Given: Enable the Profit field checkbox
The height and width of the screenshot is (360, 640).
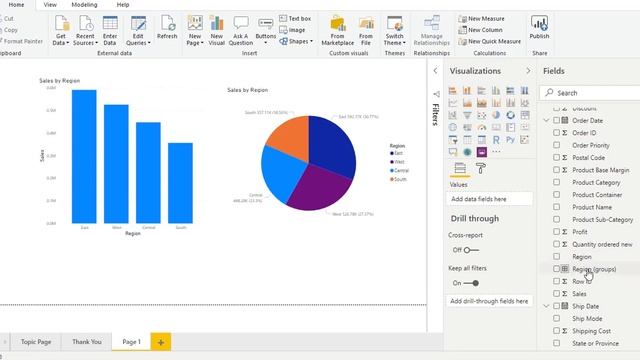Looking at the screenshot, I should click(556, 231).
